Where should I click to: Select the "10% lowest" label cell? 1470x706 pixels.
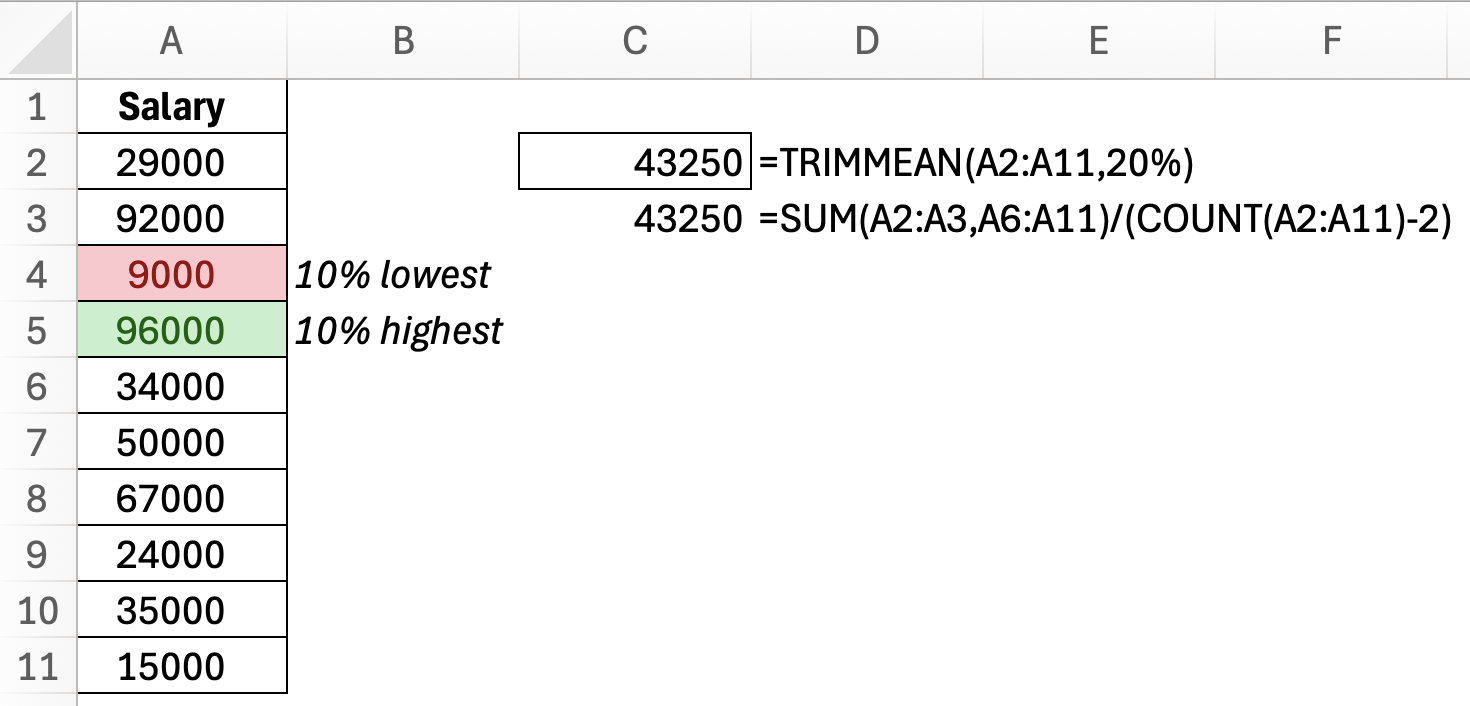393,274
